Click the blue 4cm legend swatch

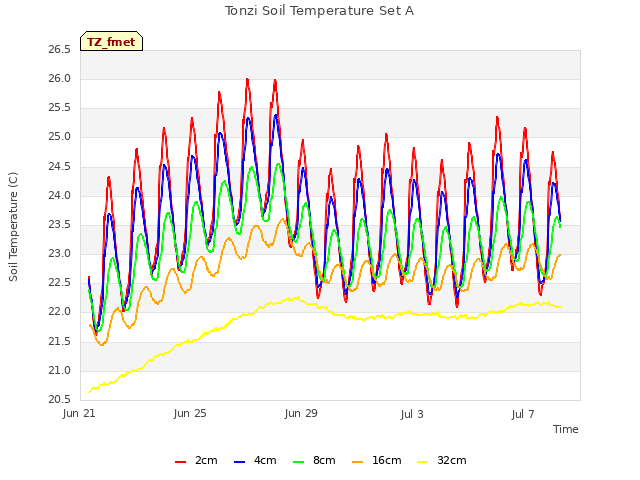tap(240, 461)
